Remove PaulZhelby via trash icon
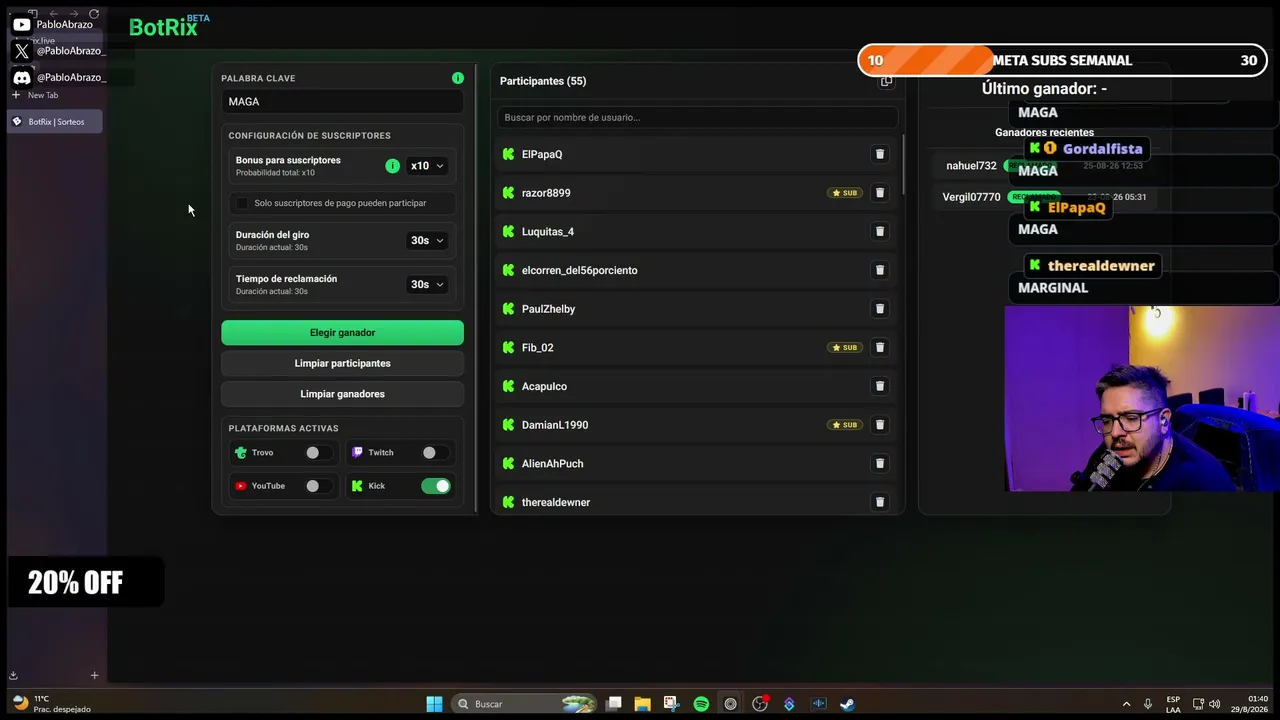 pos(880,309)
